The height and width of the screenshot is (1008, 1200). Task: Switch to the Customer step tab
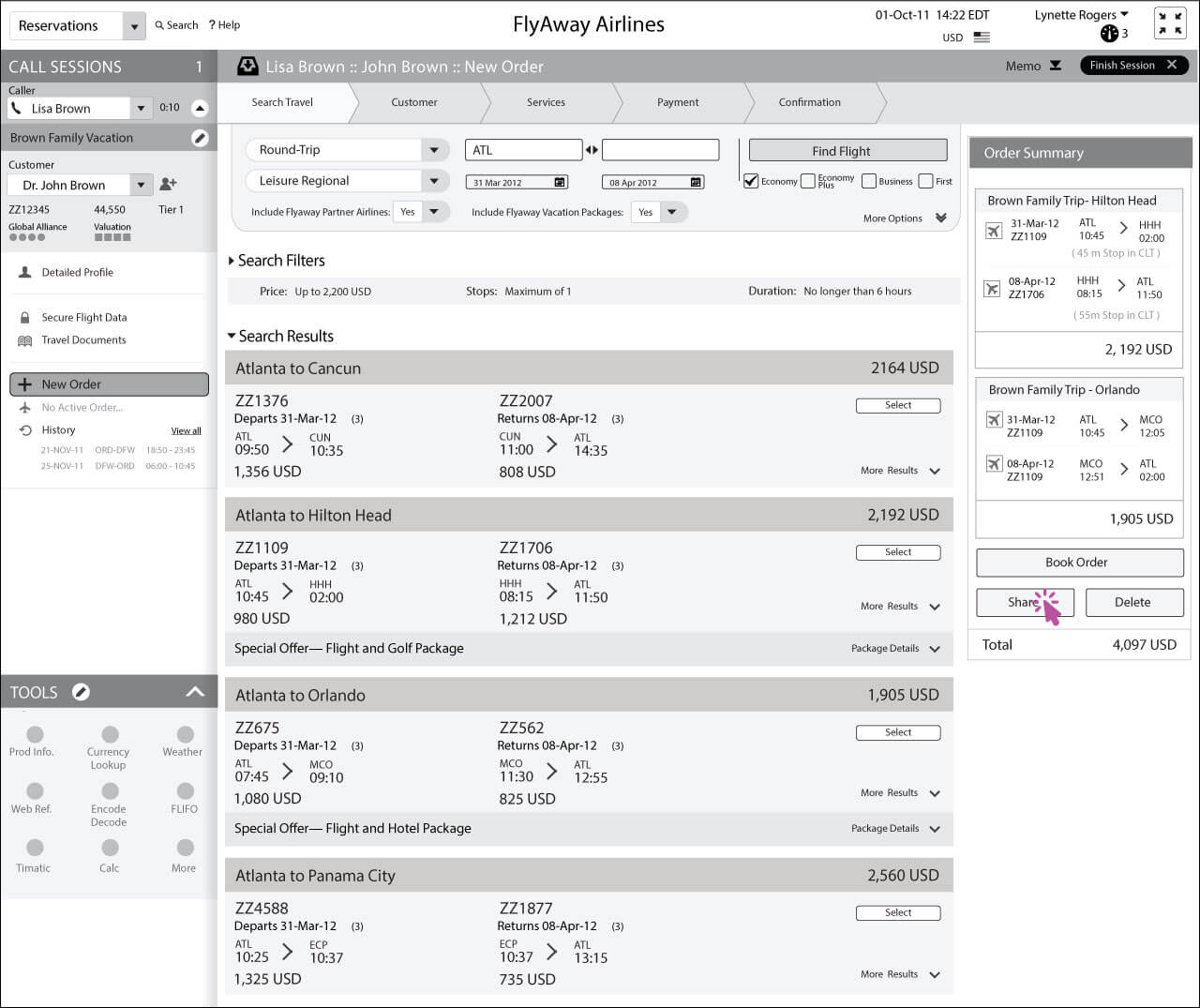[413, 102]
